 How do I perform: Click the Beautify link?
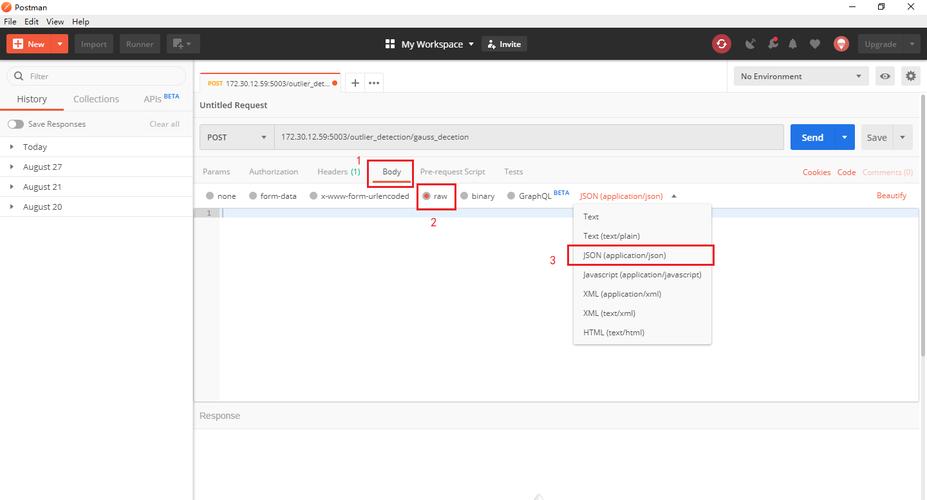click(891, 195)
